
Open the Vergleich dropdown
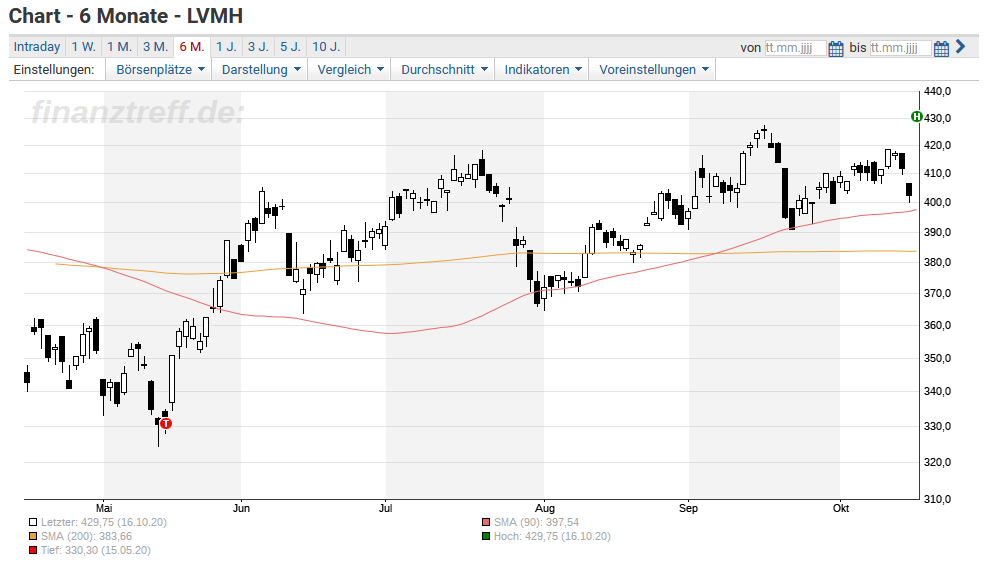click(350, 69)
